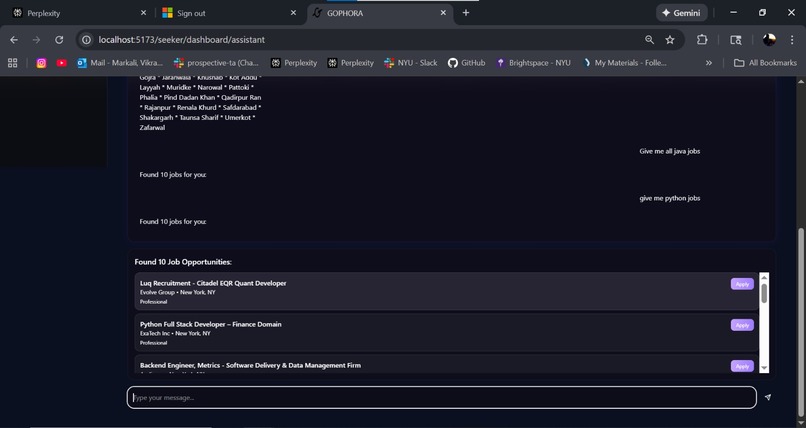The height and width of the screenshot is (428, 806).
Task: Open the Brightspace - NYU bookmark
Action: (x=534, y=63)
